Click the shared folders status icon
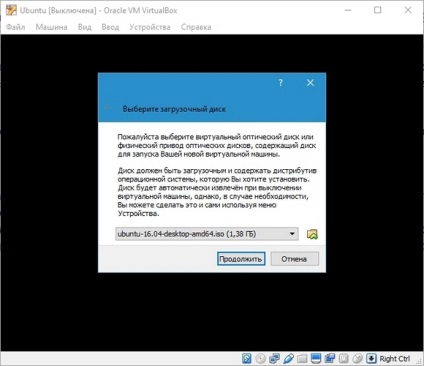424x366 pixels. coord(302,358)
